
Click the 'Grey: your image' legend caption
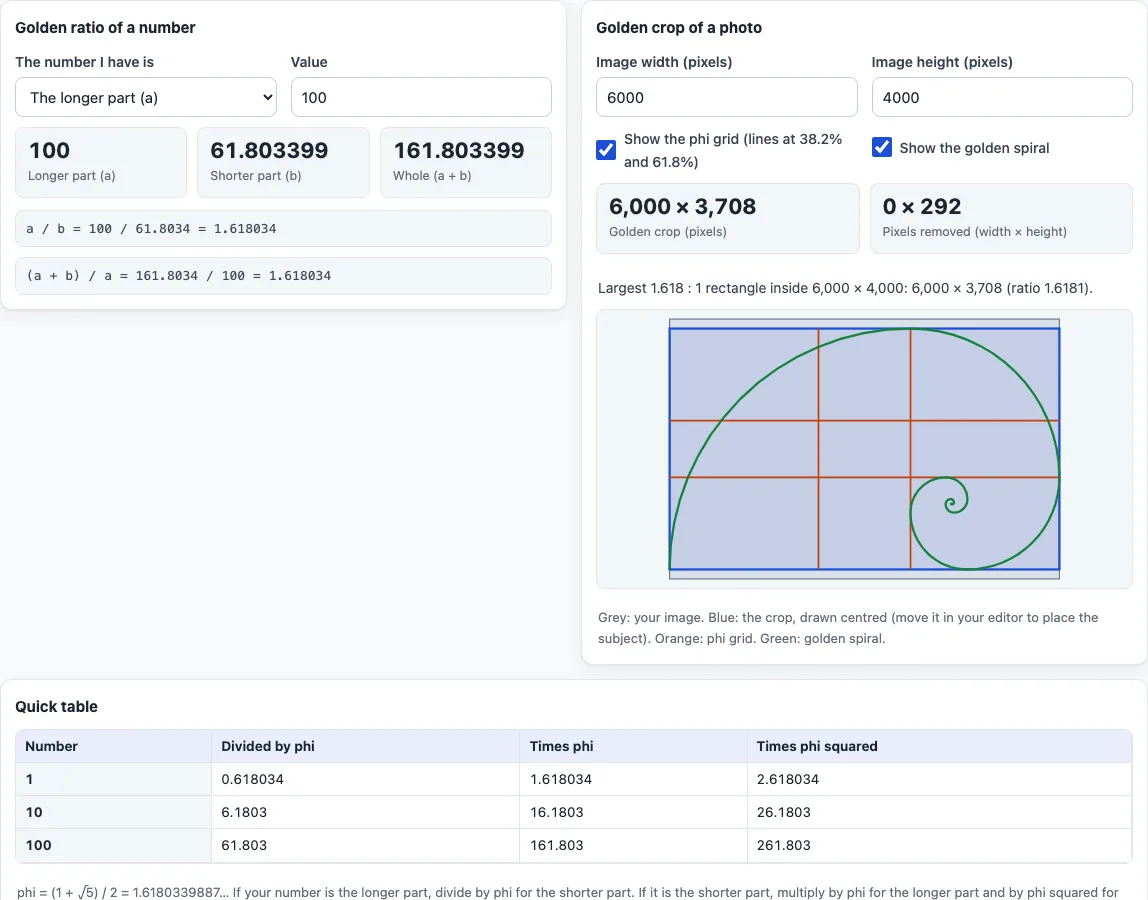point(848,628)
